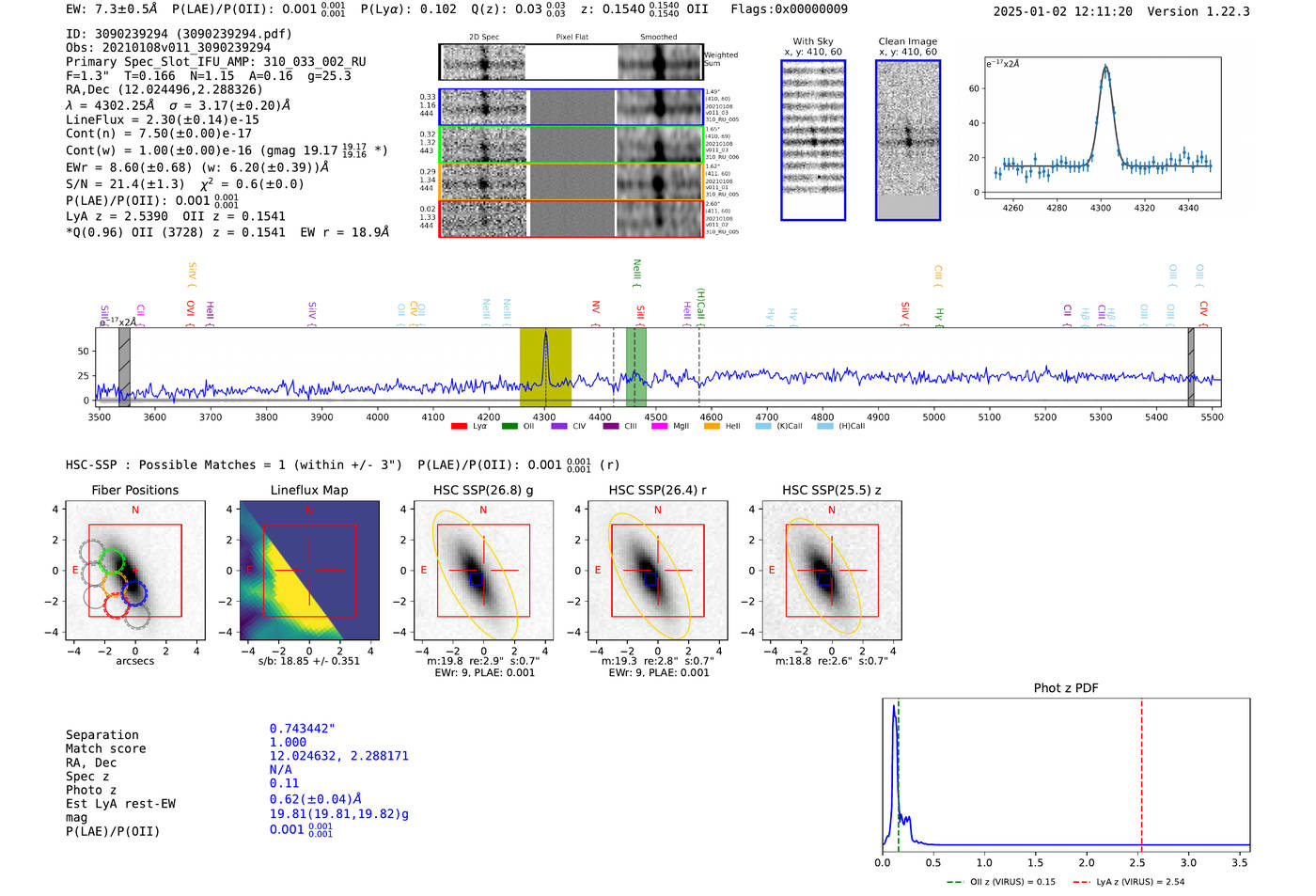
Task: Click the 's/b: 18.85 +/- 0.351' caption
Action: tap(309, 661)
